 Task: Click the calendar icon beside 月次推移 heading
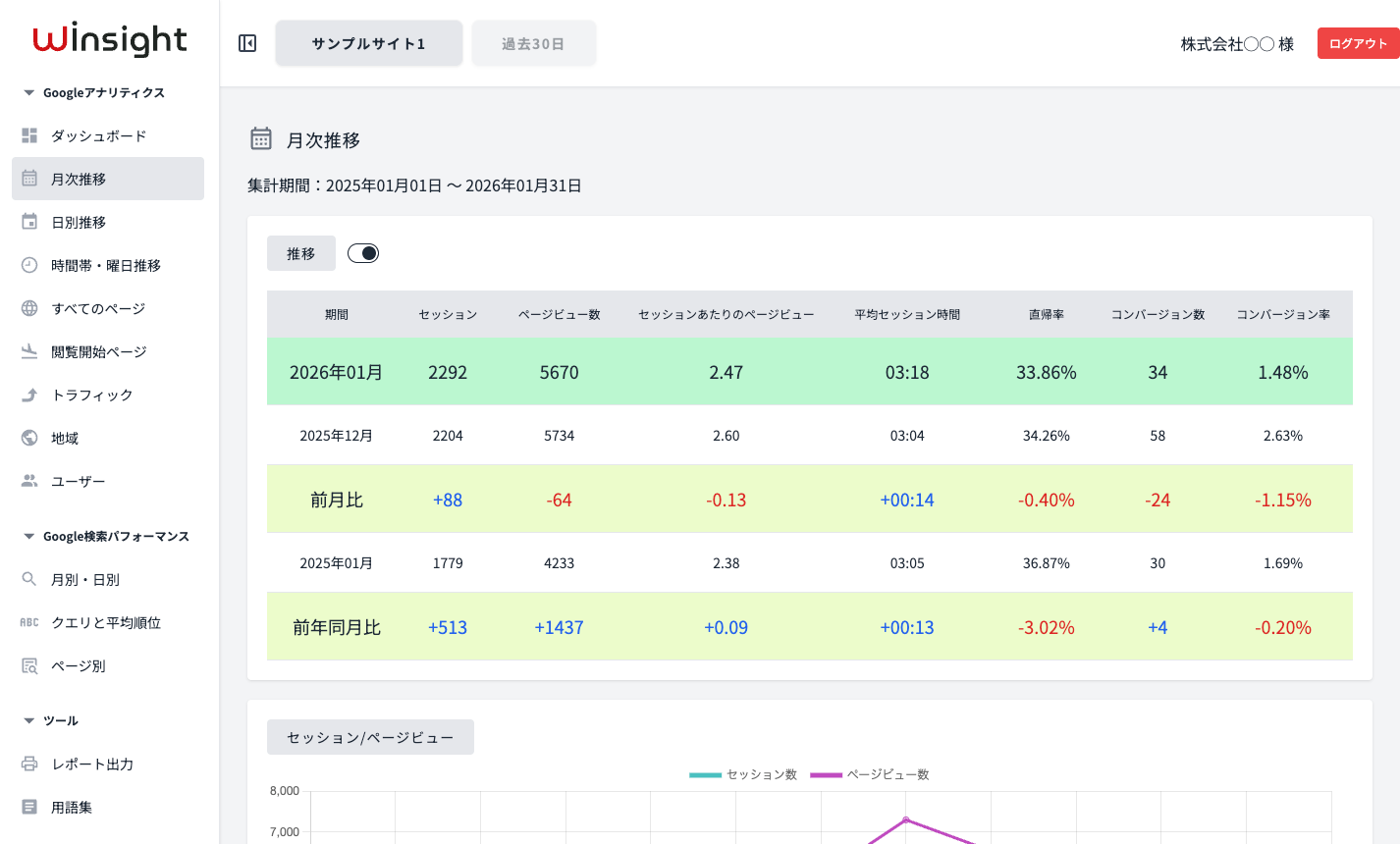pyautogui.click(x=260, y=138)
